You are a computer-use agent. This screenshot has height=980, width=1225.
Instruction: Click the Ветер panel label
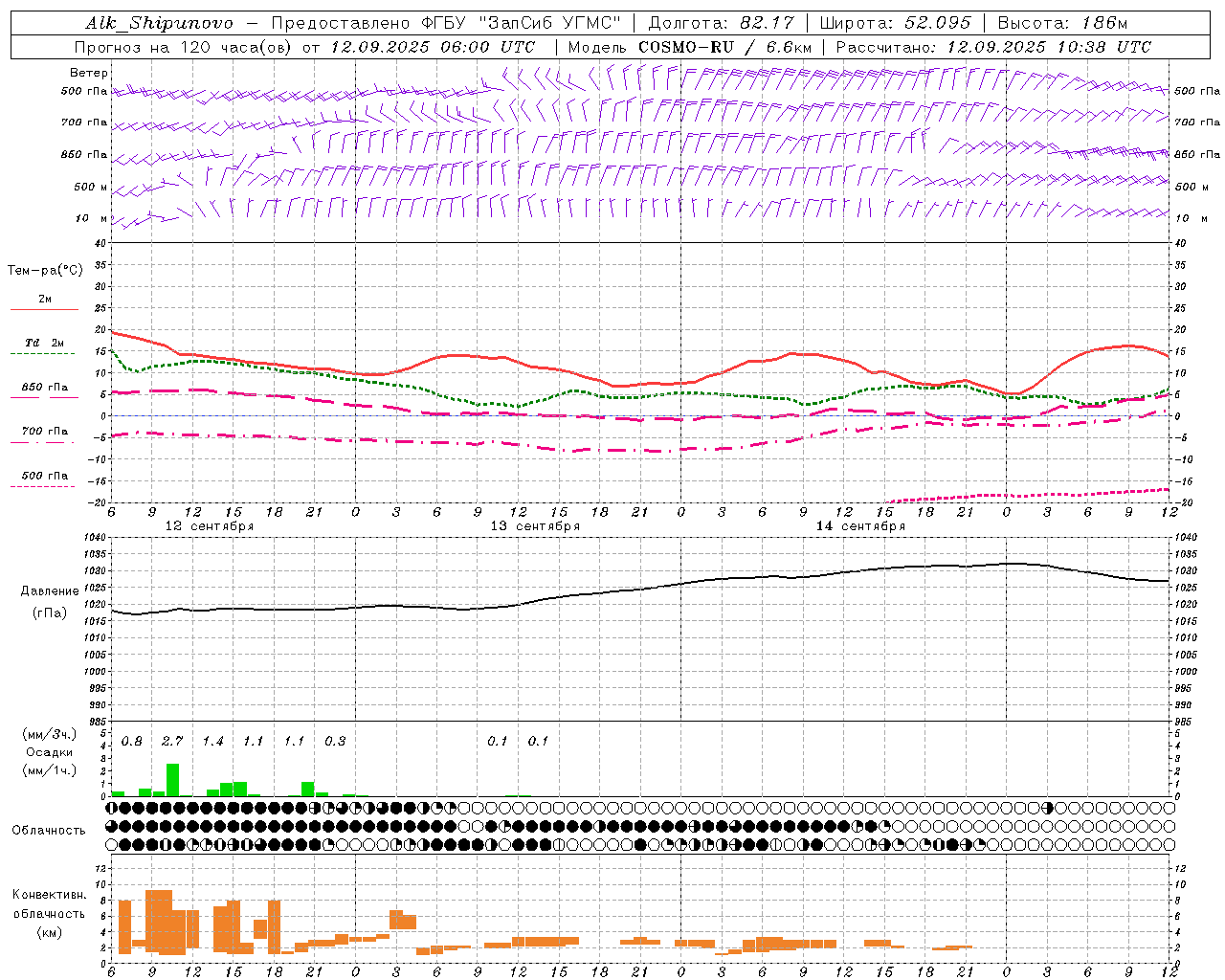pyautogui.click(x=89, y=73)
